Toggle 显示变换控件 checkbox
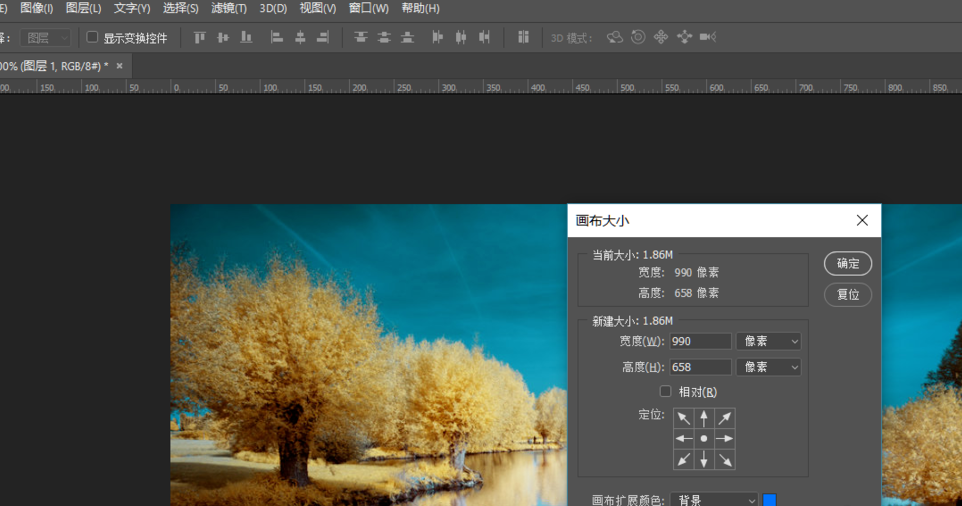 pyautogui.click(x=93, y=38)
